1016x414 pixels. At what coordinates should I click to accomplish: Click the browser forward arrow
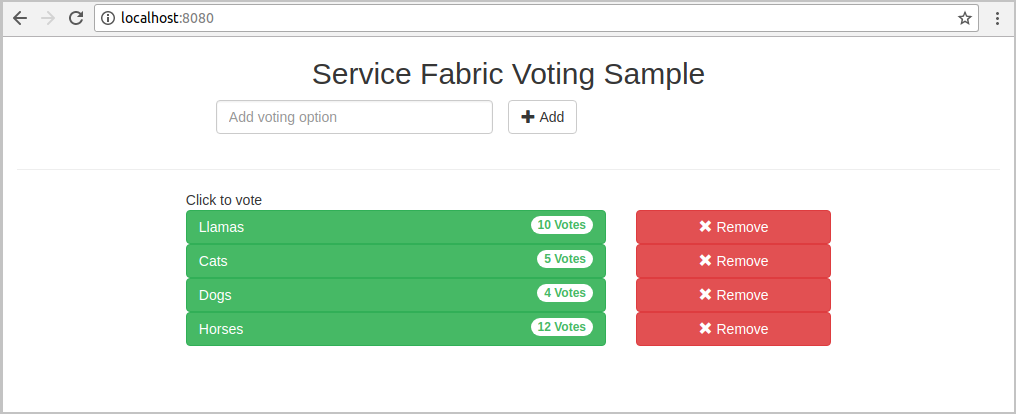tap(48, 18)
